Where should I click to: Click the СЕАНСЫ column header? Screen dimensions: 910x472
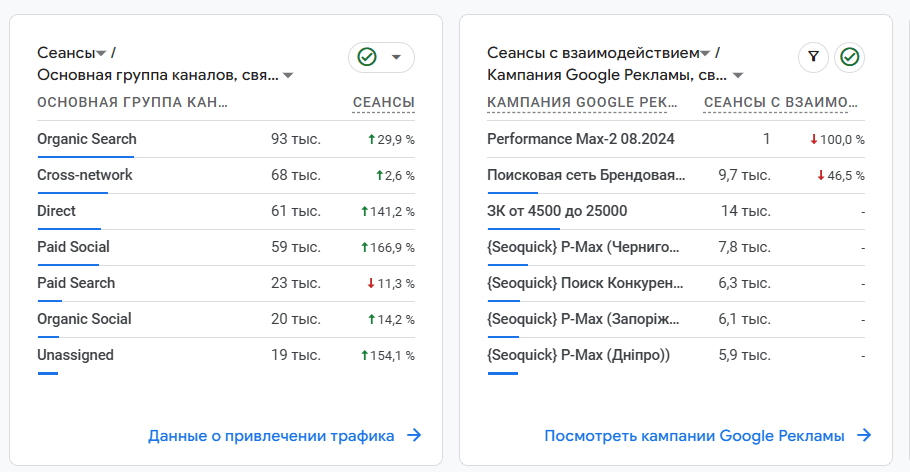(384, 103)
